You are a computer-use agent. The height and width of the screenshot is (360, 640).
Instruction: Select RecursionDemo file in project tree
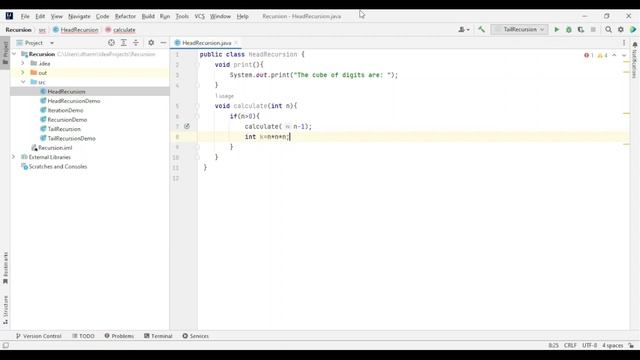67,120
